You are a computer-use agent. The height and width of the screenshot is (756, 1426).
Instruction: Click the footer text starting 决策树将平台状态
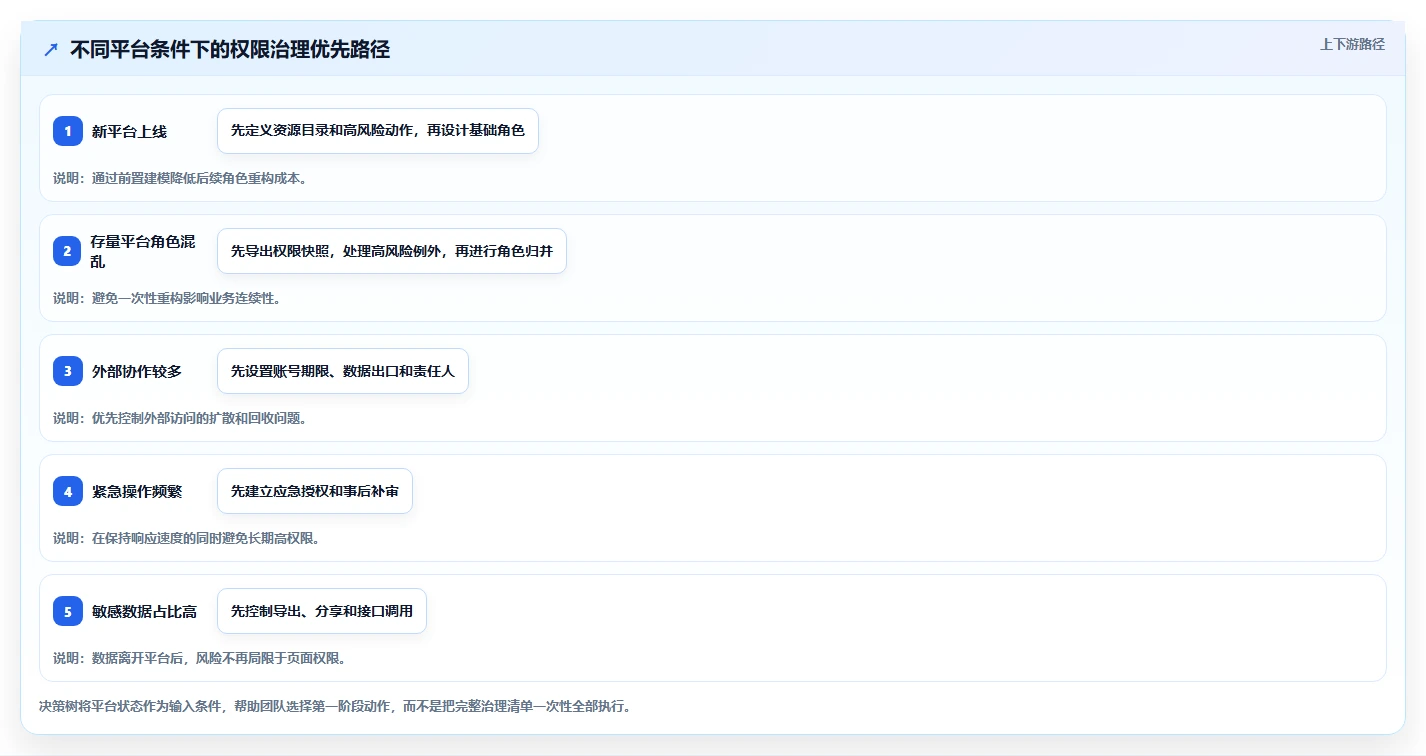[335, 706]
